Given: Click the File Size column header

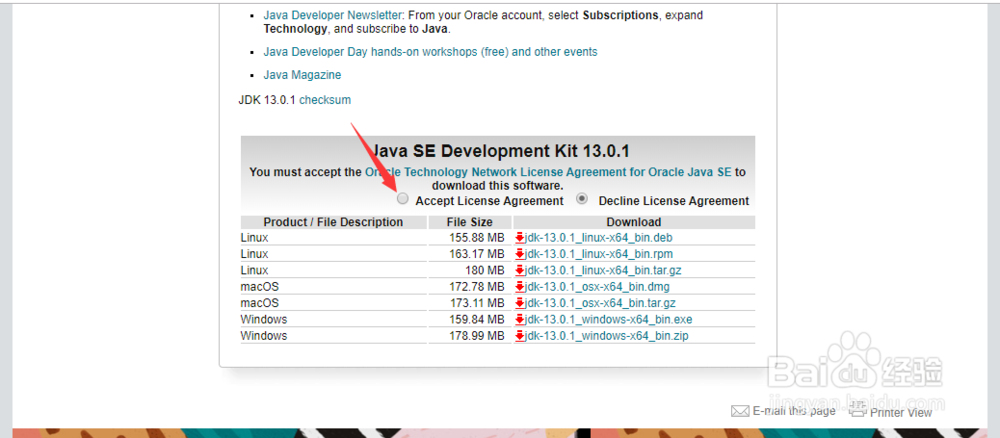Looking at the screenshot, I should (x=470, y=222).
